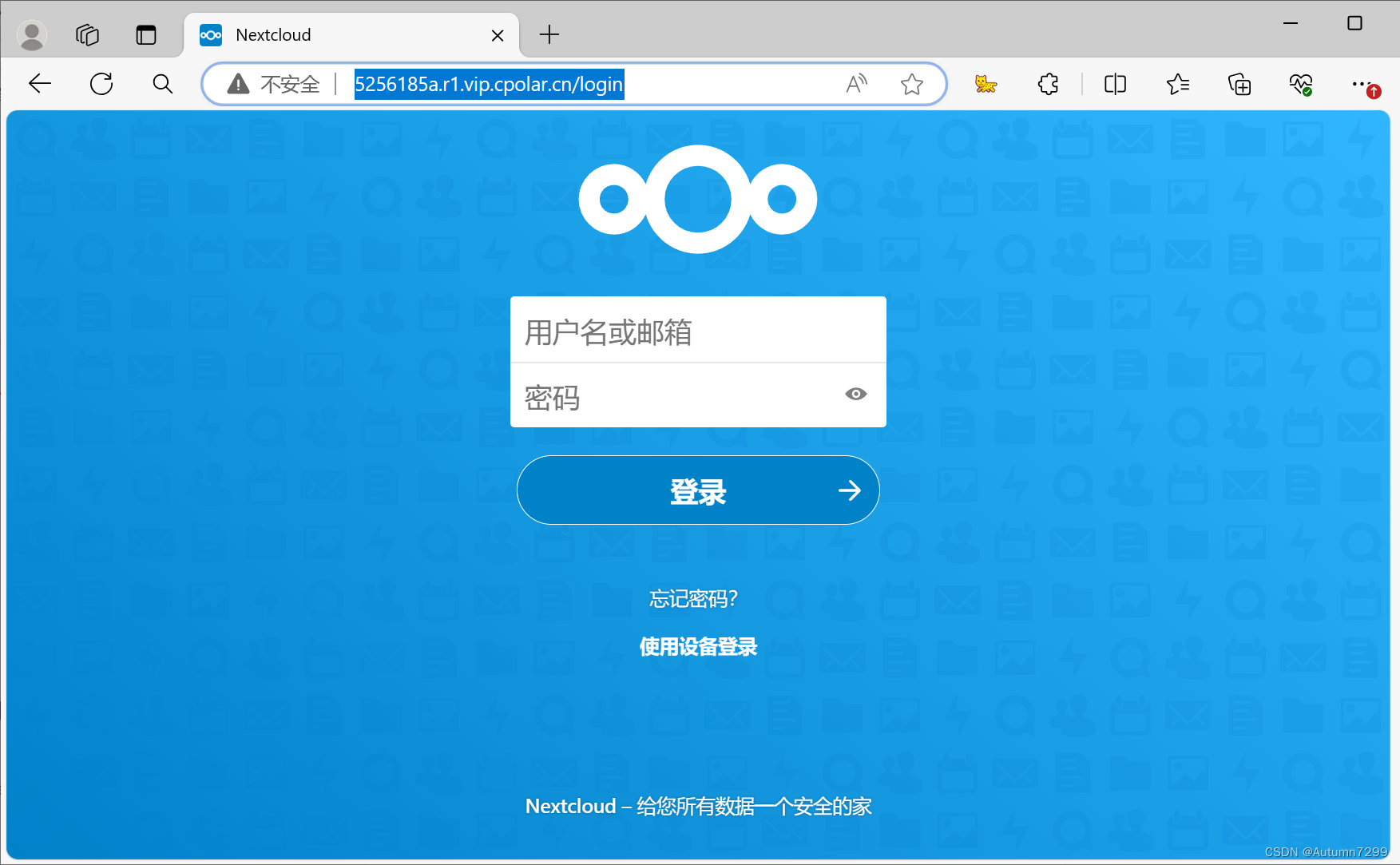Image resolution: width=1400 pixels, height=865 pixels.
Task: Add page to favorites with star icon
Action: tap(912, 84)
